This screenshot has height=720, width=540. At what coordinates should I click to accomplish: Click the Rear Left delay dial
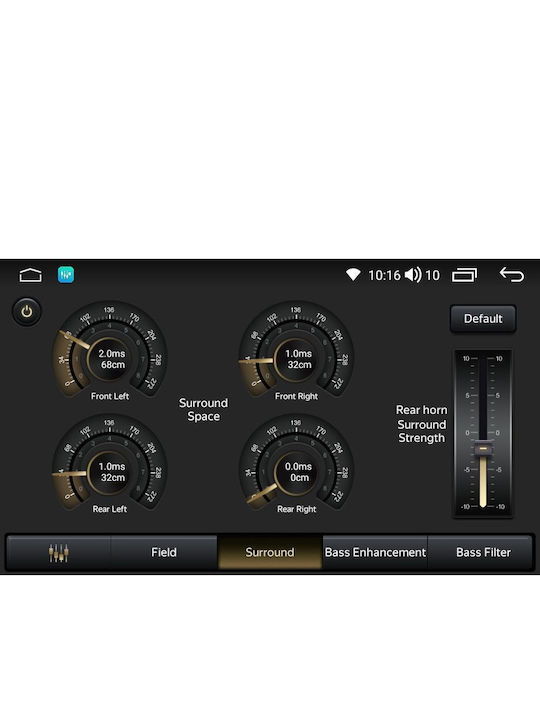[x=110, y=463]
